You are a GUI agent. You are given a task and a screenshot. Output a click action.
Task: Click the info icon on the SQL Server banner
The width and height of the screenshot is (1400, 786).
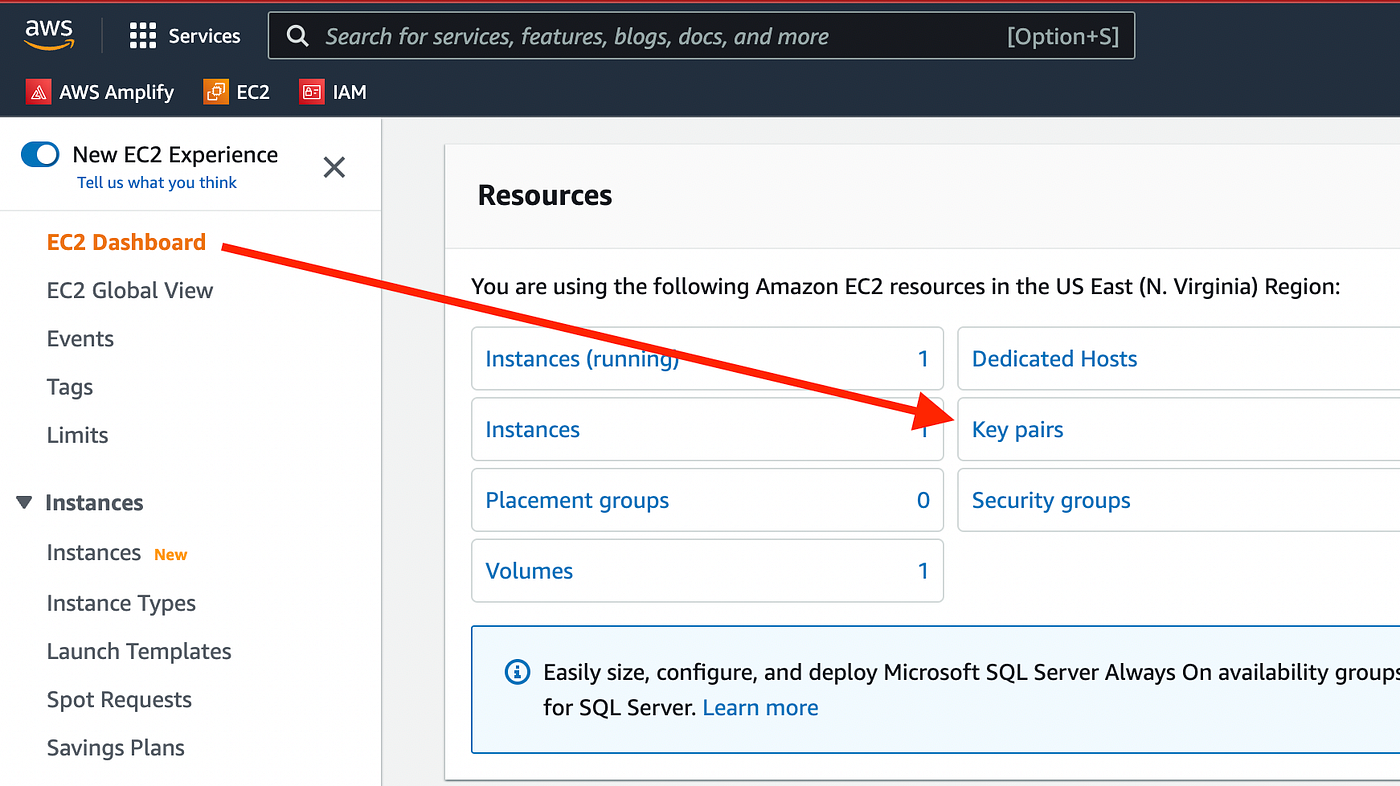click(x=517, y=672)
